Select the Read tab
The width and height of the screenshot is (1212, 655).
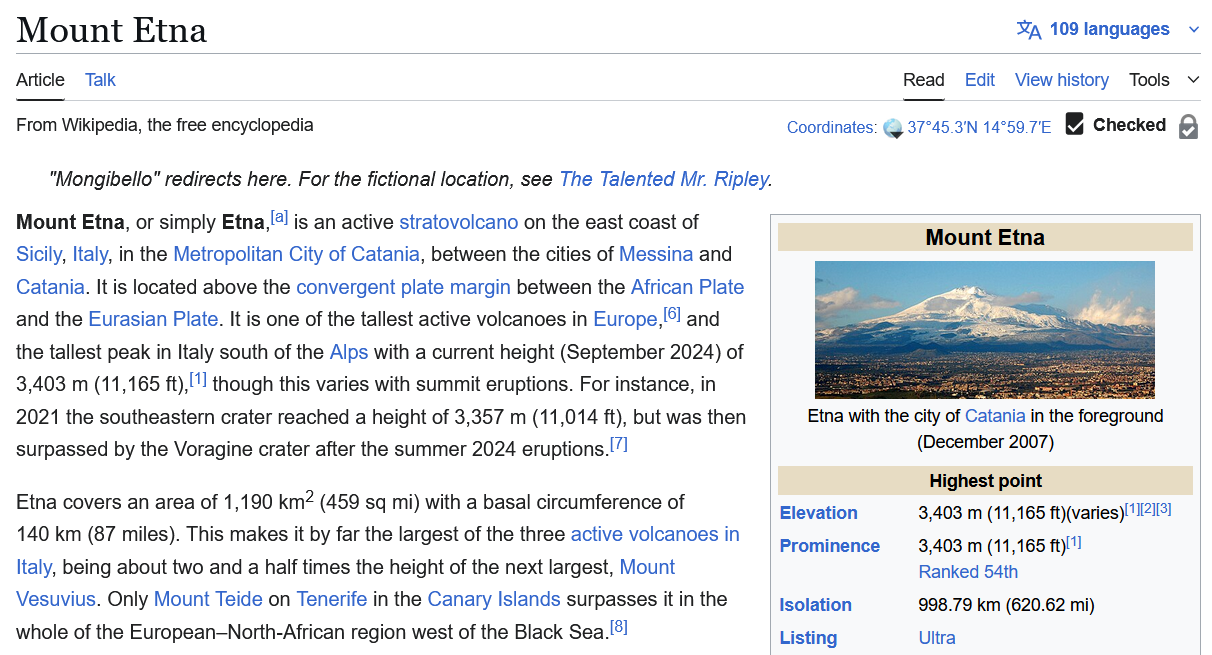[924, 80]
